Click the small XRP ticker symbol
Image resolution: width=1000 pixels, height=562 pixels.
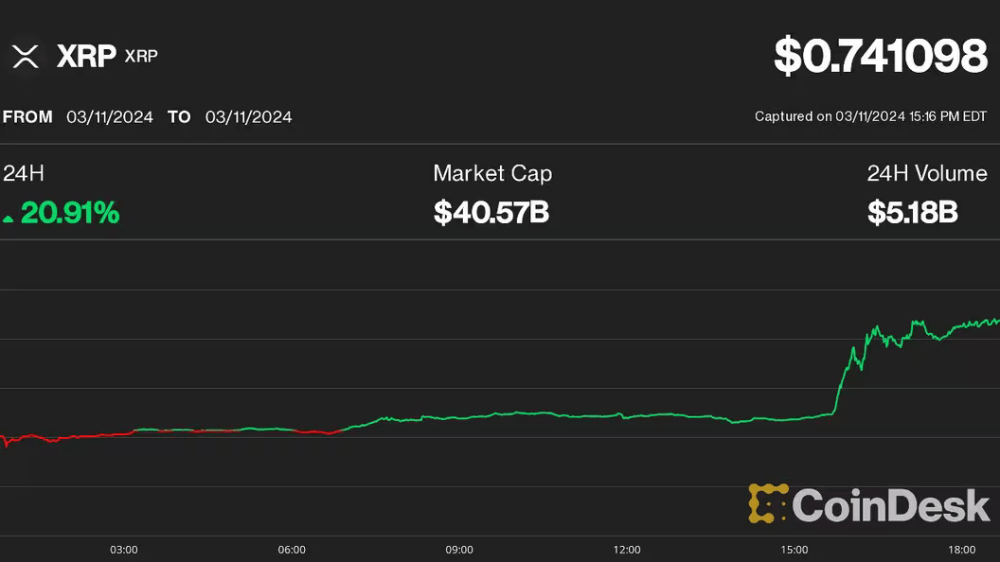[141, 56]
